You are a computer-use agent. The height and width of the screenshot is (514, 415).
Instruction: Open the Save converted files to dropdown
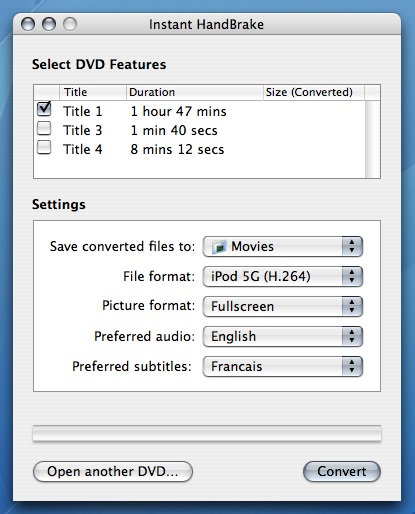[283, 247]
